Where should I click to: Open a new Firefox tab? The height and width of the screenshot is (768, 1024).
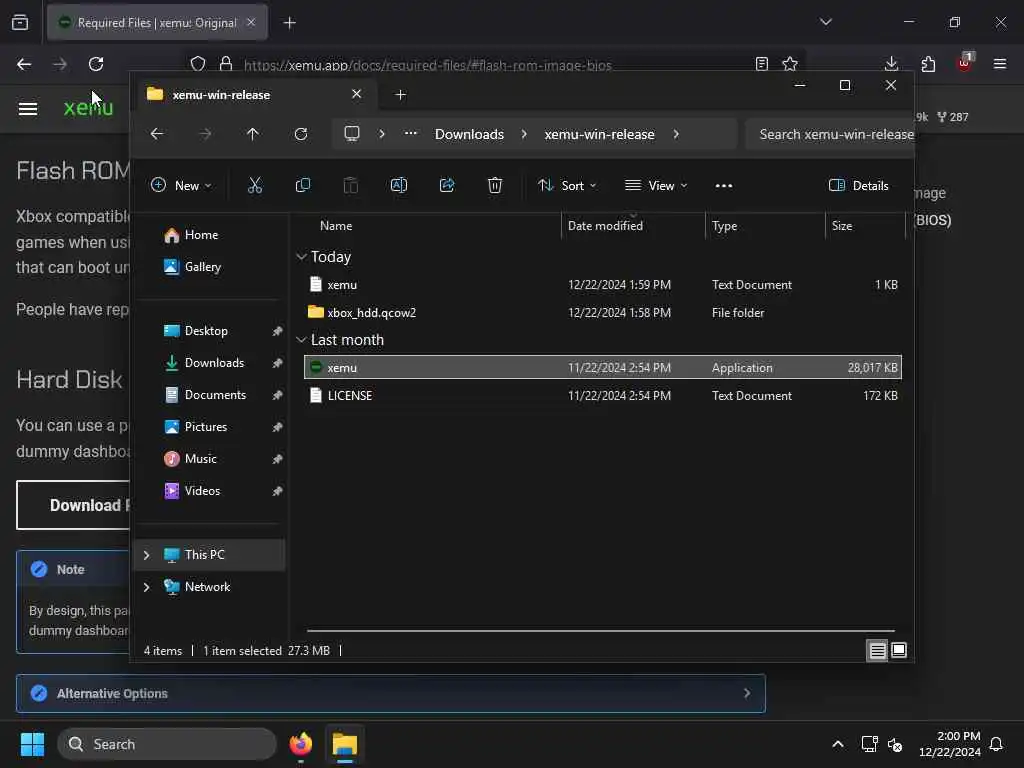click(289, 23)
